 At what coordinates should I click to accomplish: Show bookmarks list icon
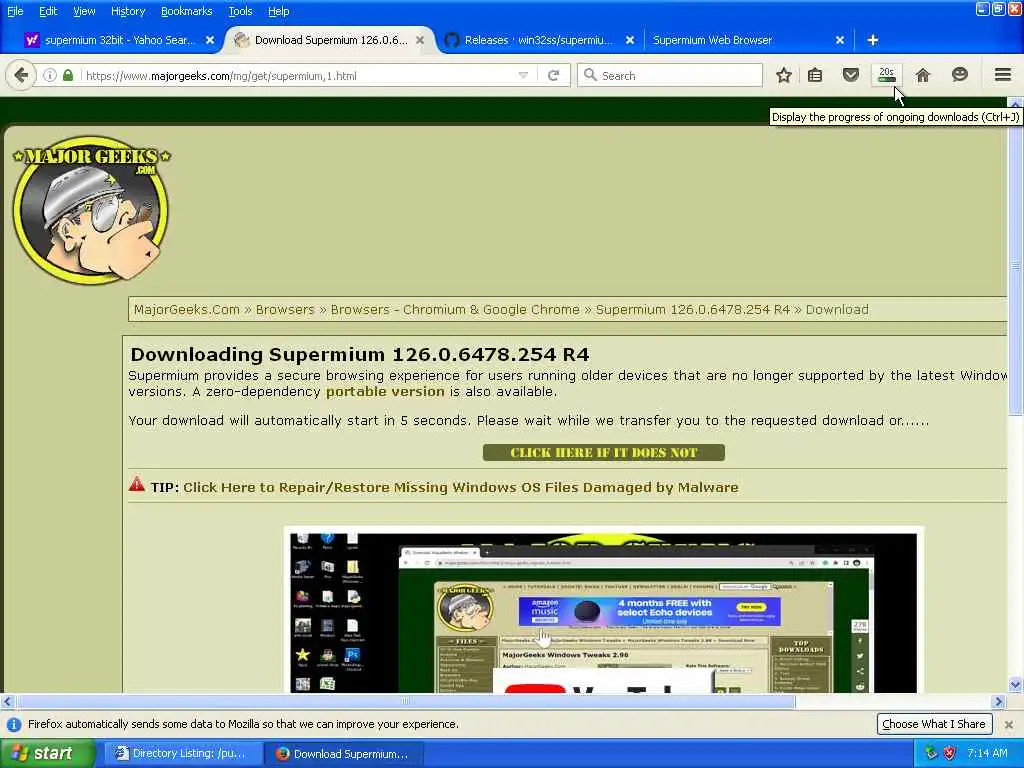(815, 76)
